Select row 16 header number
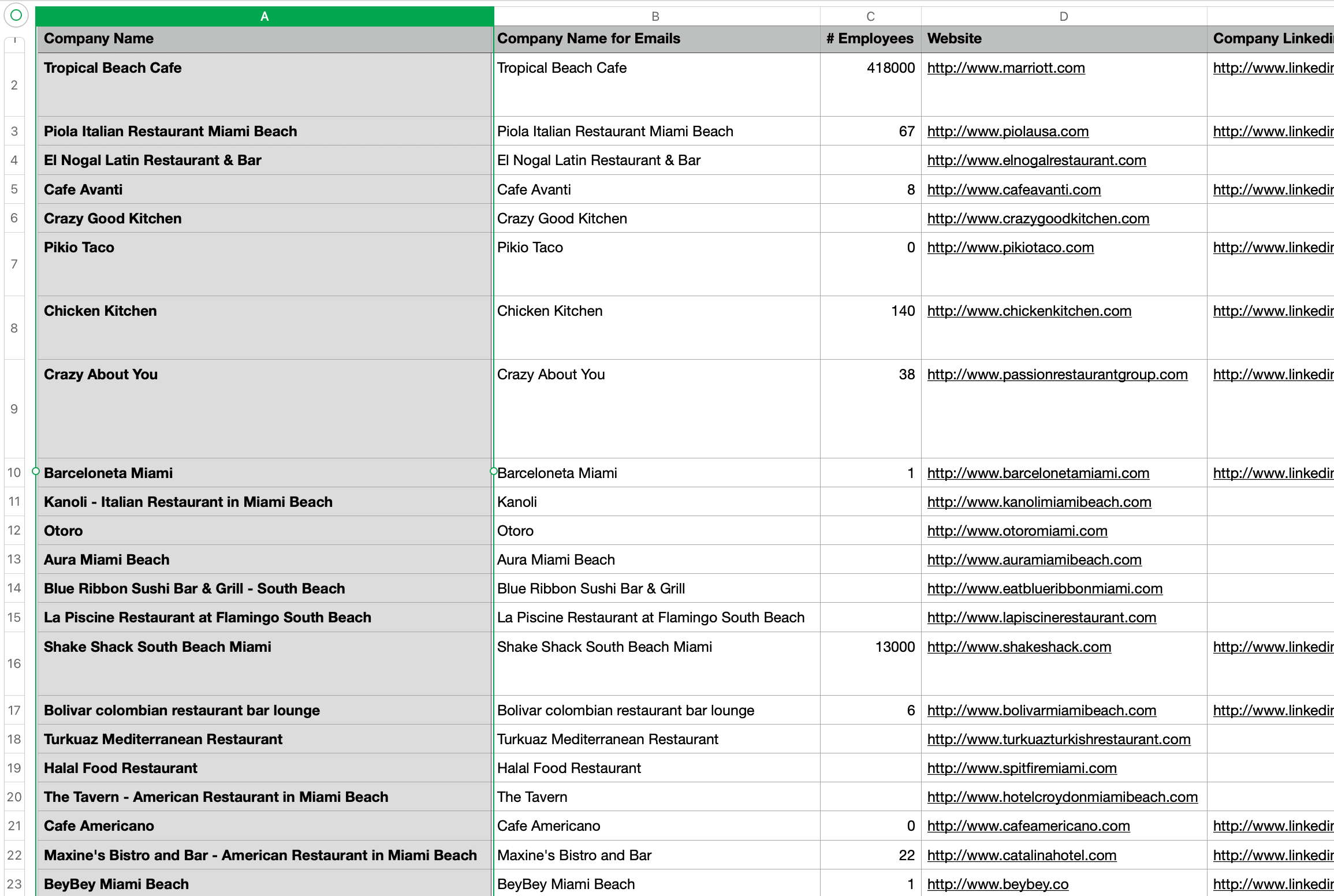Image resolution: width=1334 pixels, height=896 pixels. pyautogui.click(x=14, y=663)
